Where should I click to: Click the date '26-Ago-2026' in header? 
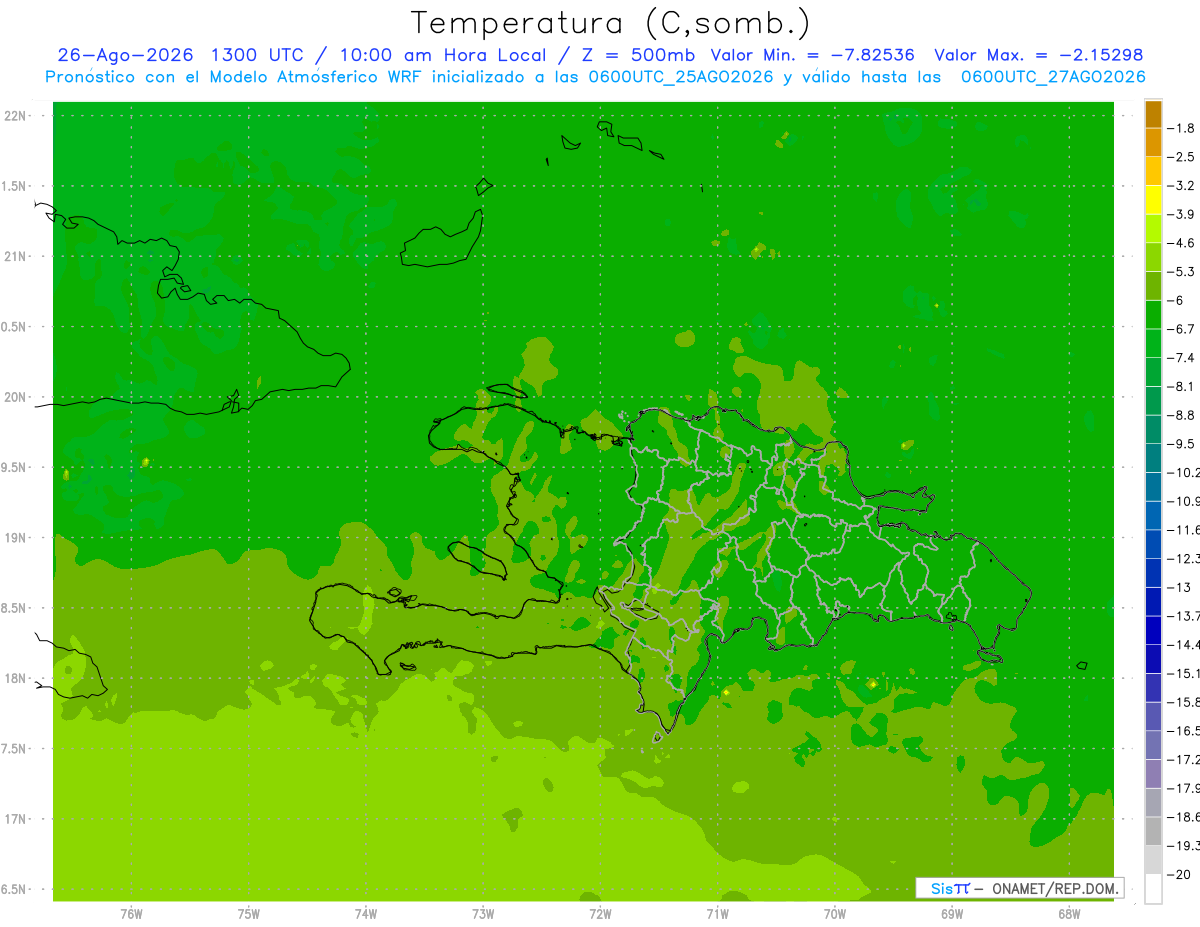[125, 55]
